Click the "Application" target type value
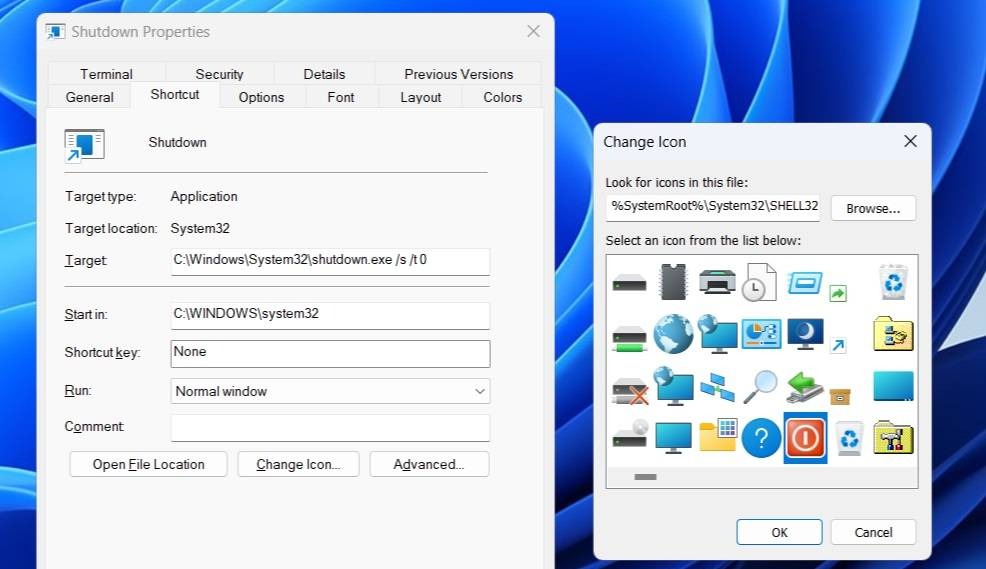Image resolution: width=986 pixels, height=569 pixels. tap(204, 197)
